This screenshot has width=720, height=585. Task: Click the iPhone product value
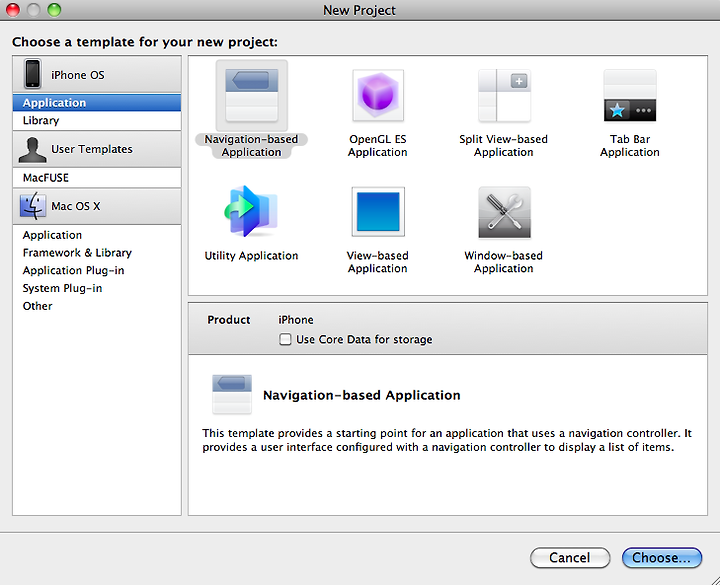(x=296, y=320)
